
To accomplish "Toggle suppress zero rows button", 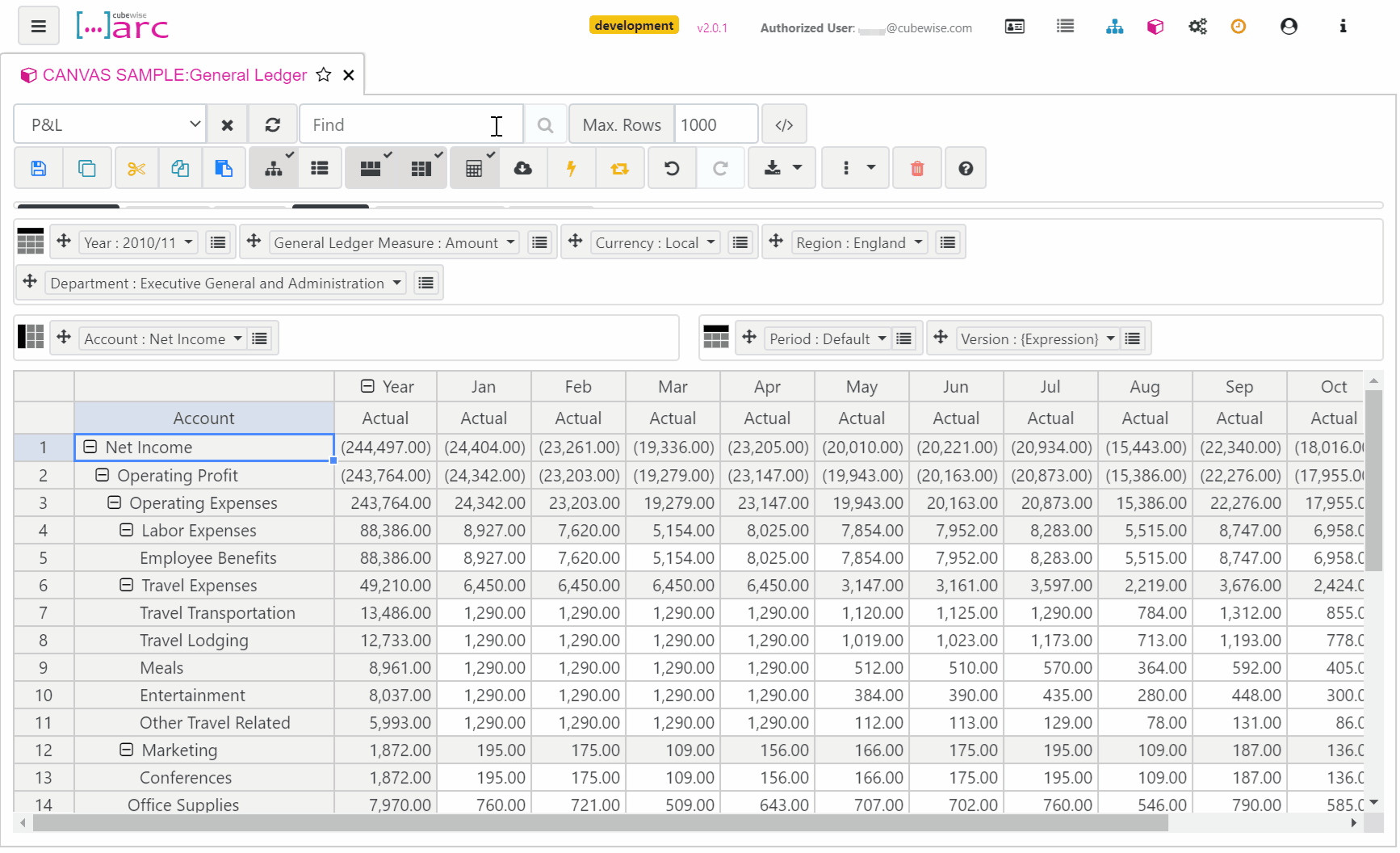I will click(371, 168).
